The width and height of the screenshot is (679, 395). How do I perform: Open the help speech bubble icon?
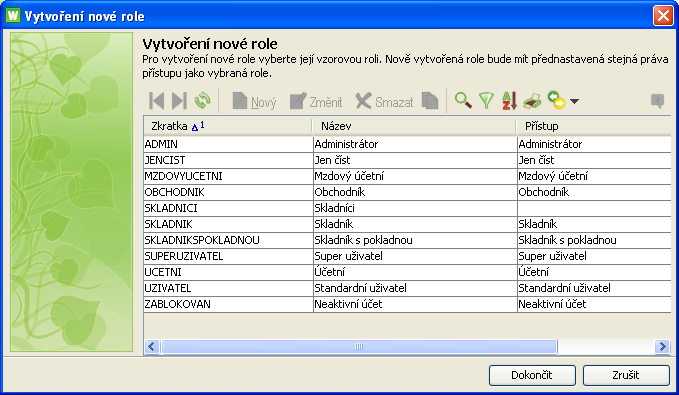[x=657, y=101]
